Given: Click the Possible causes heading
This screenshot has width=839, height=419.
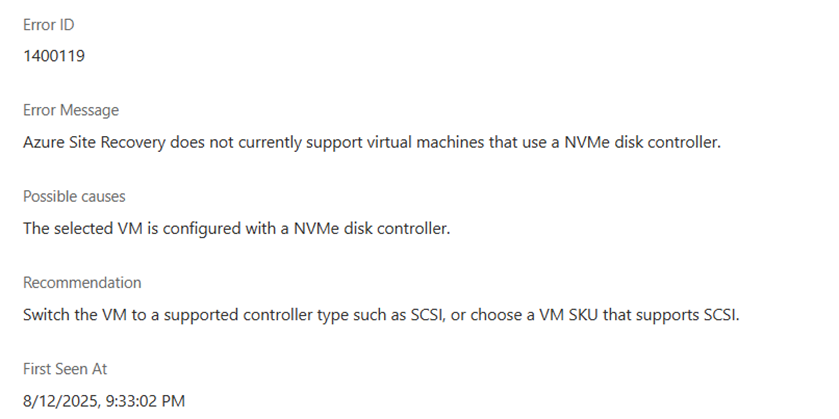Looking at the screenshot, I should (74, 196).
